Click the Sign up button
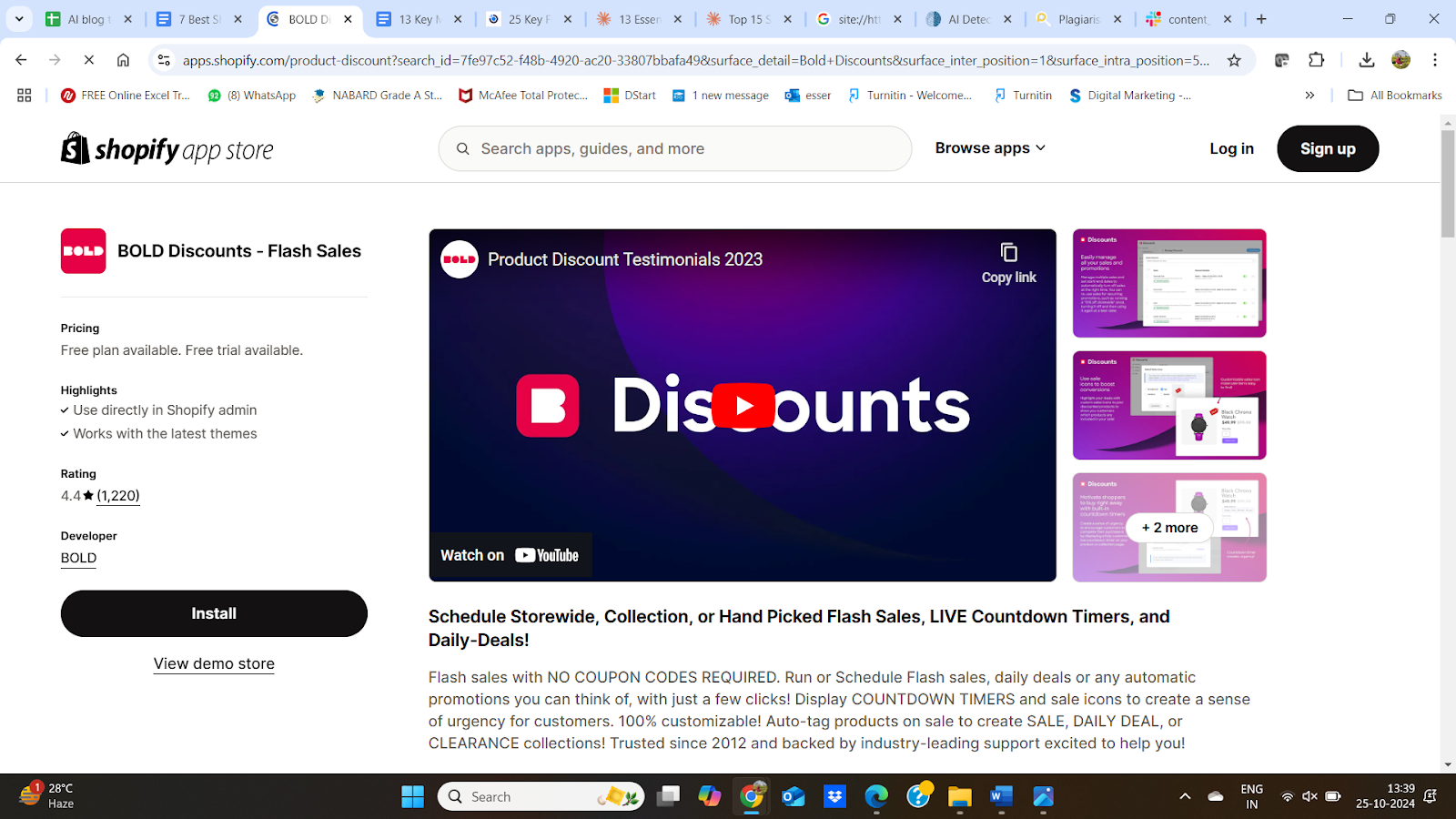This screenshot has height=819, width=1456. 1328,148
